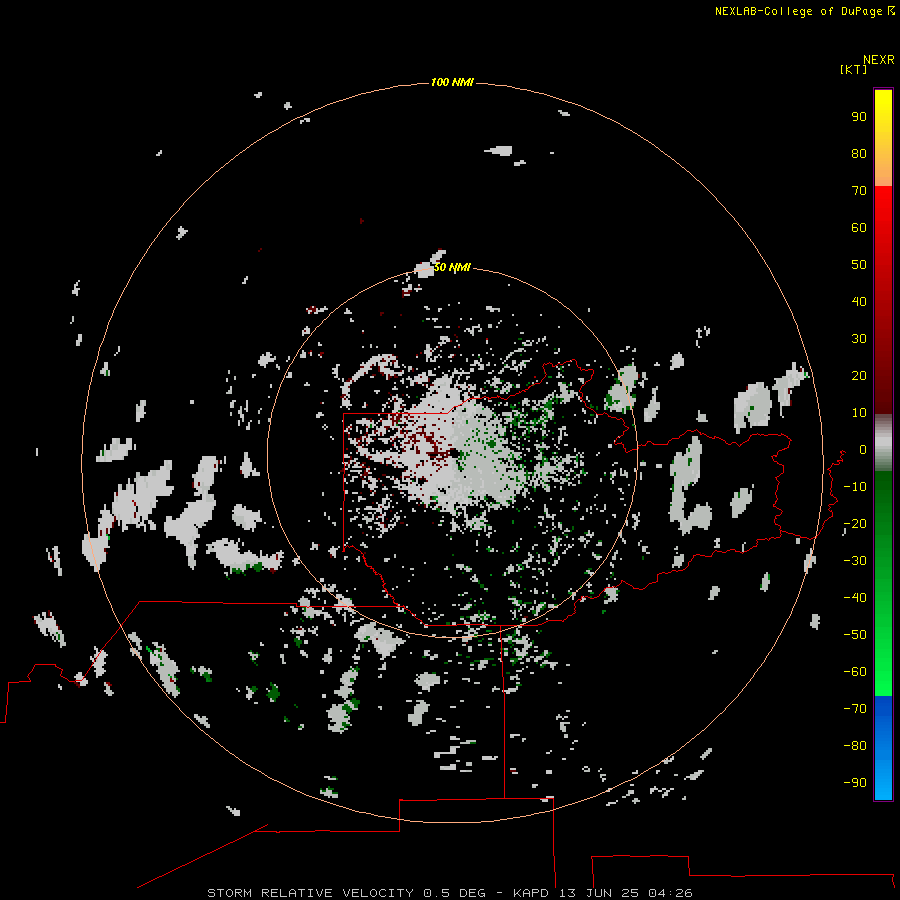The height and width of the screenshot is (900, 900).
Task: Click the bright green segment of colorbar
Action: [x=883, y=660]
